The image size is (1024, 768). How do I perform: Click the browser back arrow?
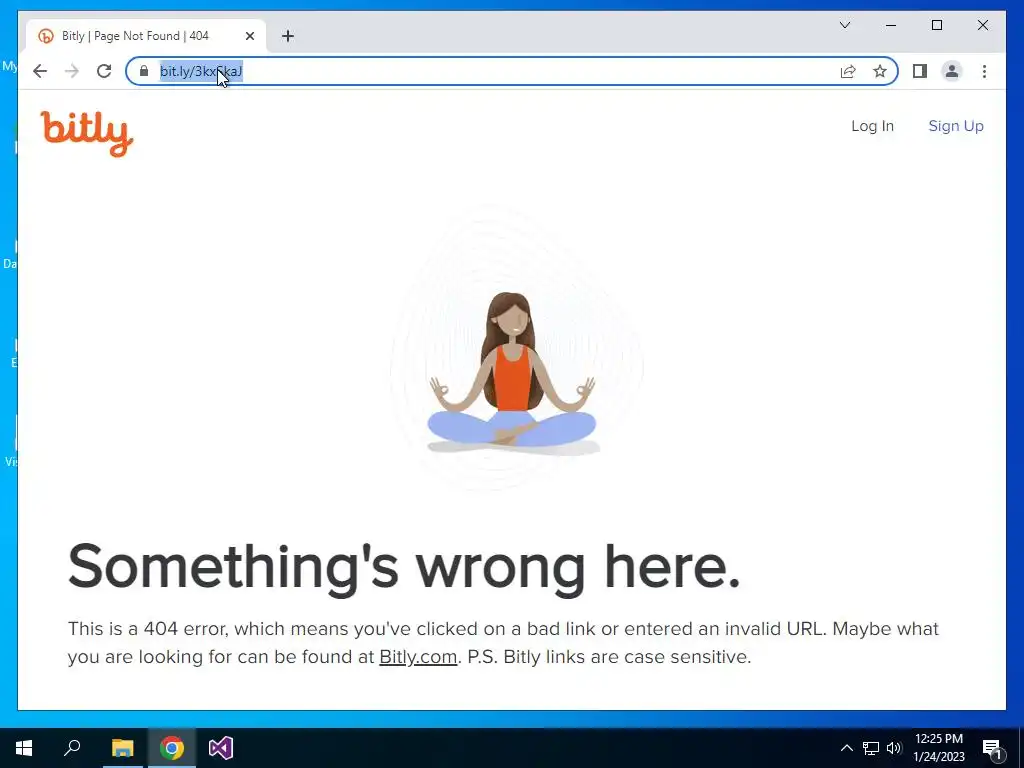[x=40, y=71]
